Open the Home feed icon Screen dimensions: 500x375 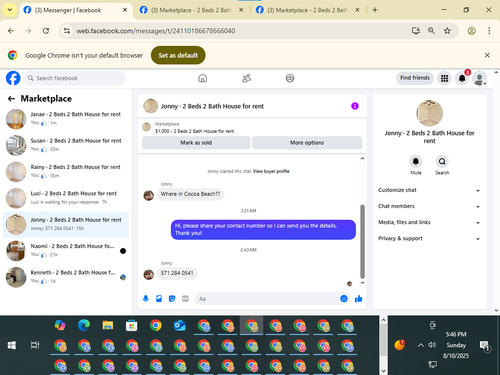(x=202, y=78)
